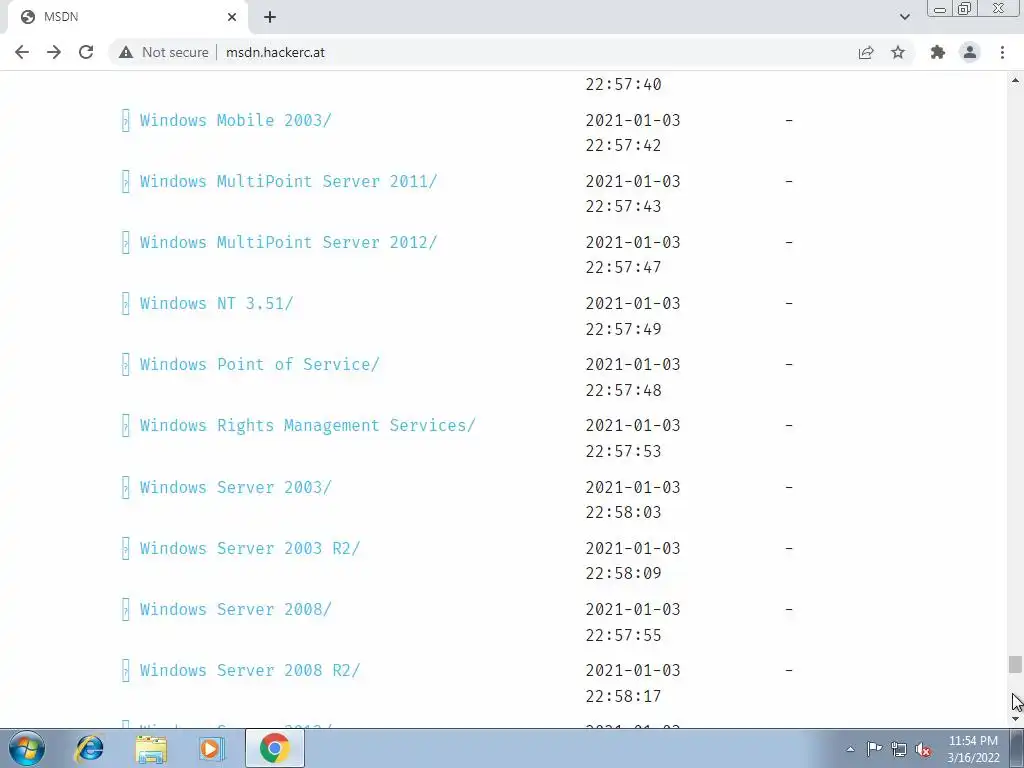Open Windows Mobile 2003/ folder link
This screenshot has width=1024, height=768.
click(x=235, y=120)
